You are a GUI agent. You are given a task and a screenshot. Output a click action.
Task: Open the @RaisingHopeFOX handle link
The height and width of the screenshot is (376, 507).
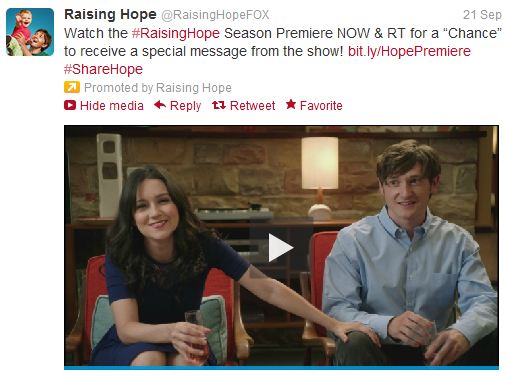click(215, 15)
